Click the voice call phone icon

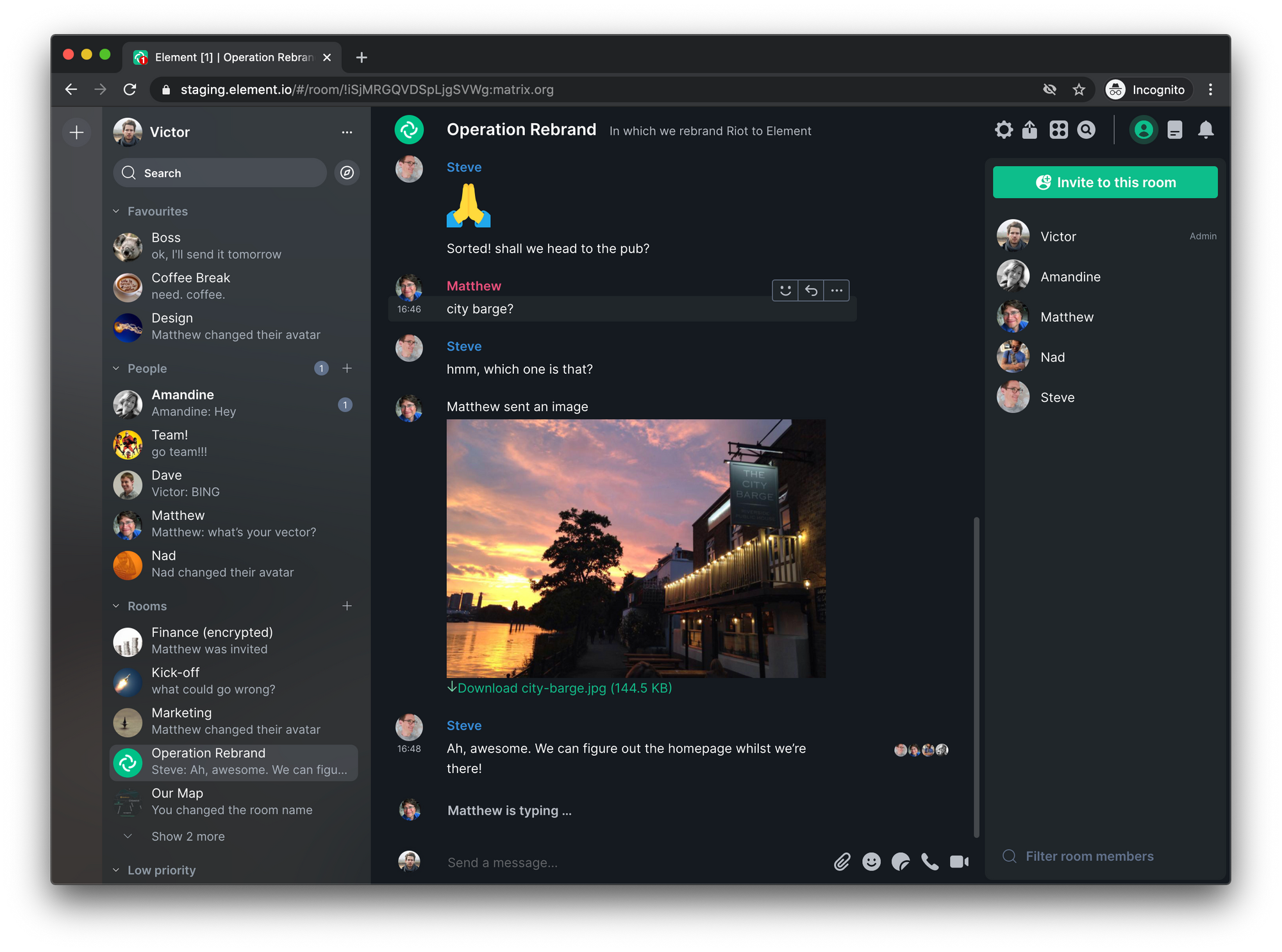(928, 861)
